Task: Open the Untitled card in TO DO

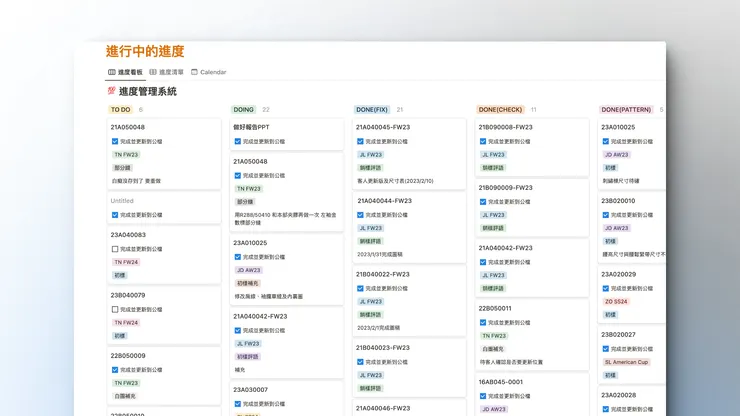Action: tap(164, 208)
